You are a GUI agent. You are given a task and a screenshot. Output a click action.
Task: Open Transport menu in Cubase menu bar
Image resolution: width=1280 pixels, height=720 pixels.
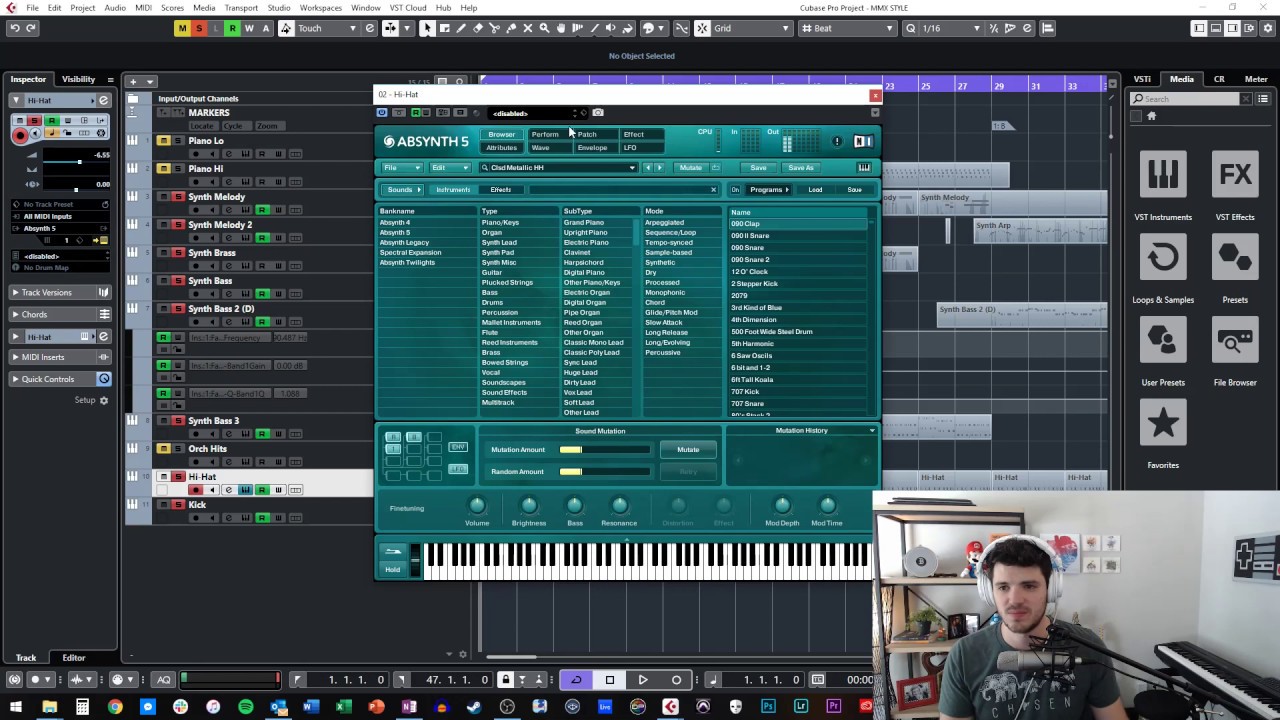[241, 8]
